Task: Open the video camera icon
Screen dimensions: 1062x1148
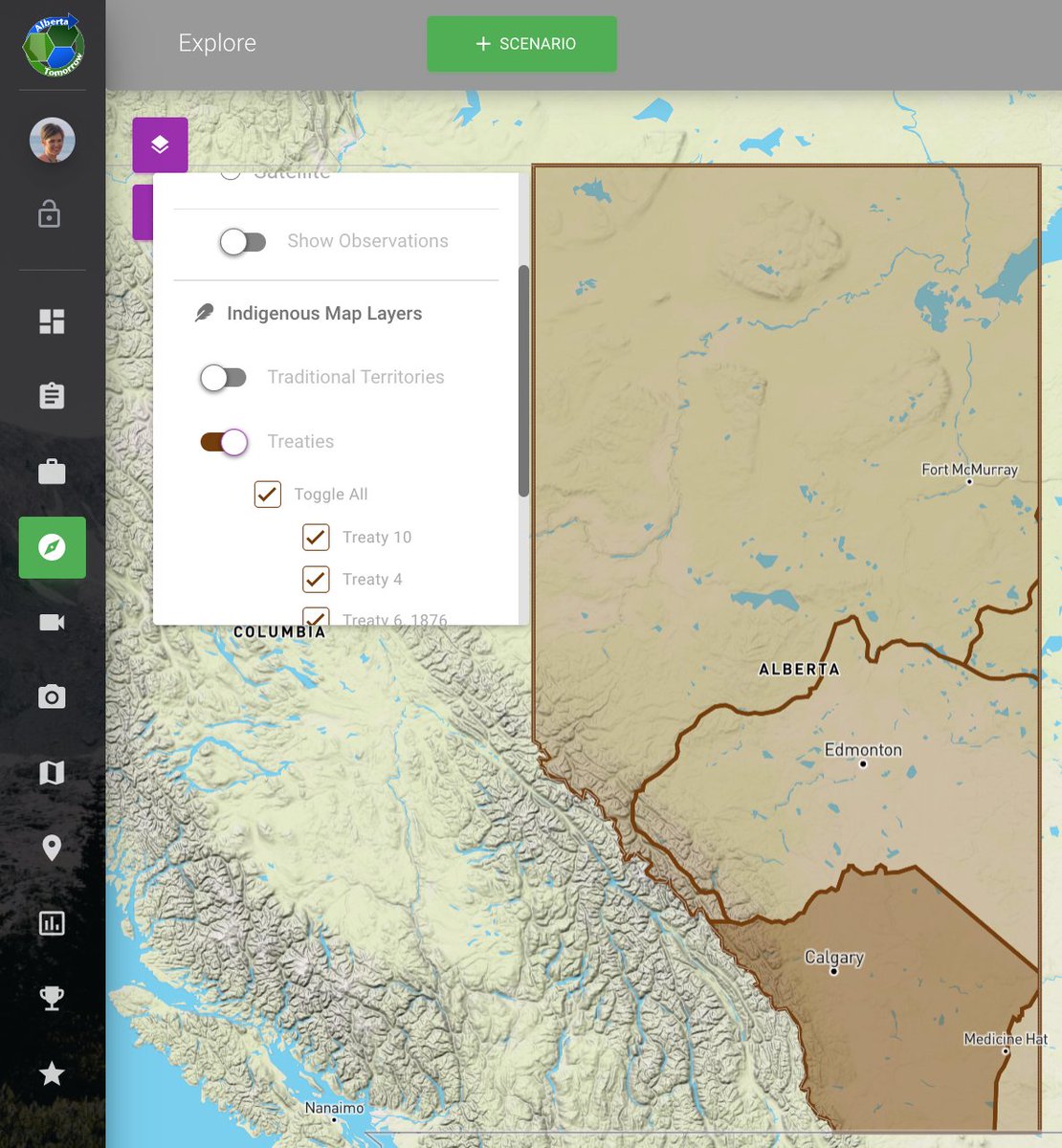Action: [52, 622]
